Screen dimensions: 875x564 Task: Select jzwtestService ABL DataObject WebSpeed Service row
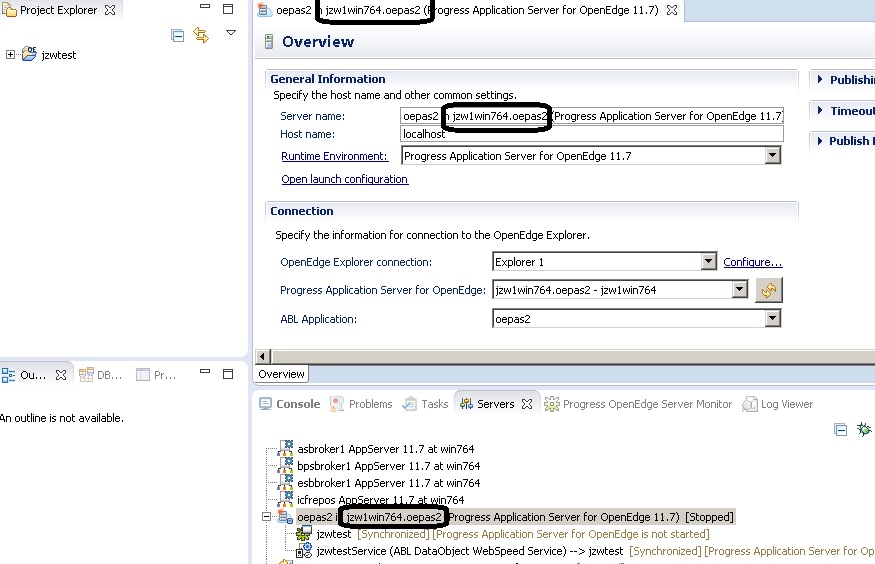tap(469, 551)
